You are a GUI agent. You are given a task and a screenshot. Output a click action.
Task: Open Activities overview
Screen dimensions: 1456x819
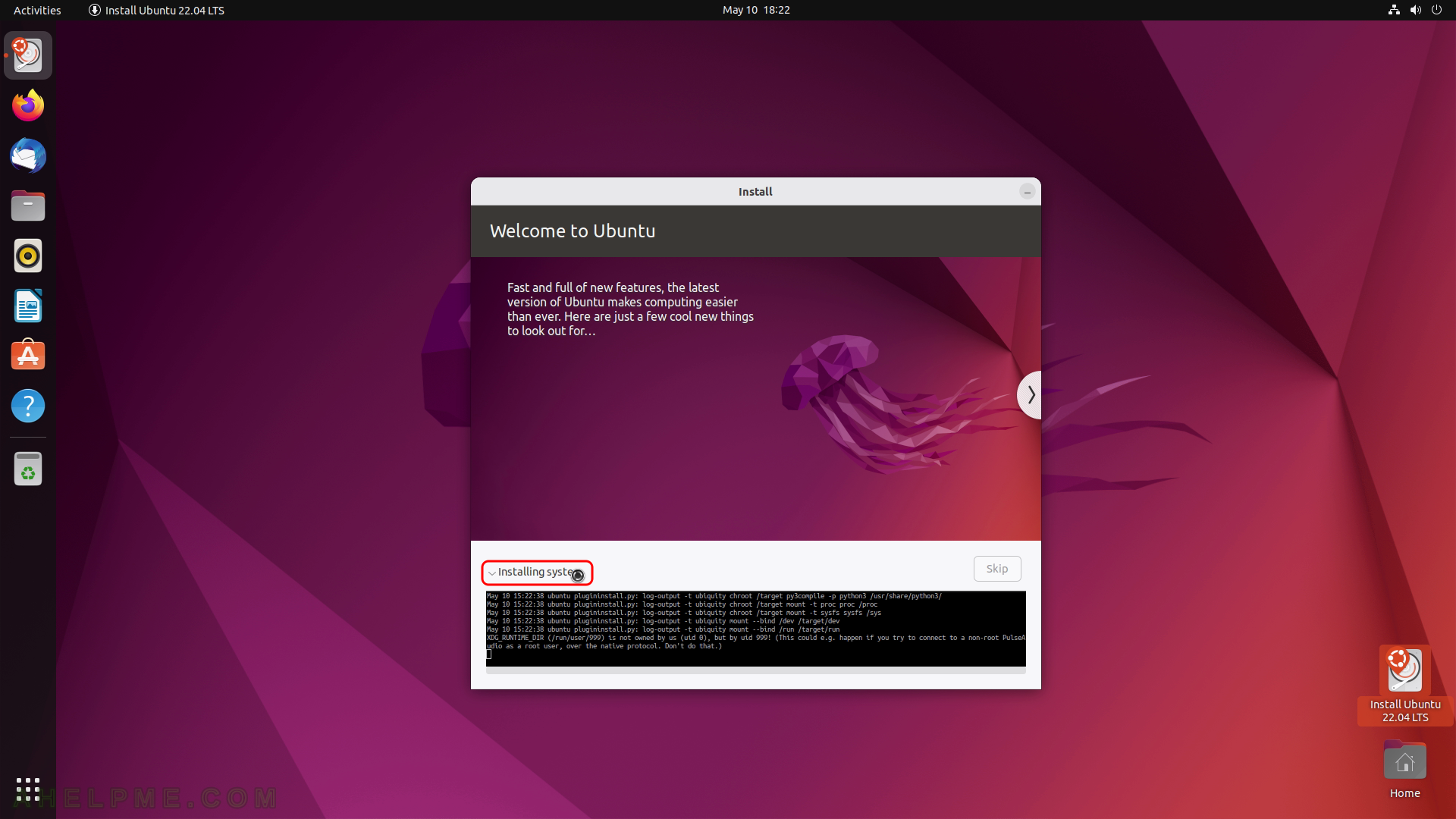click(x=37, y=10)
